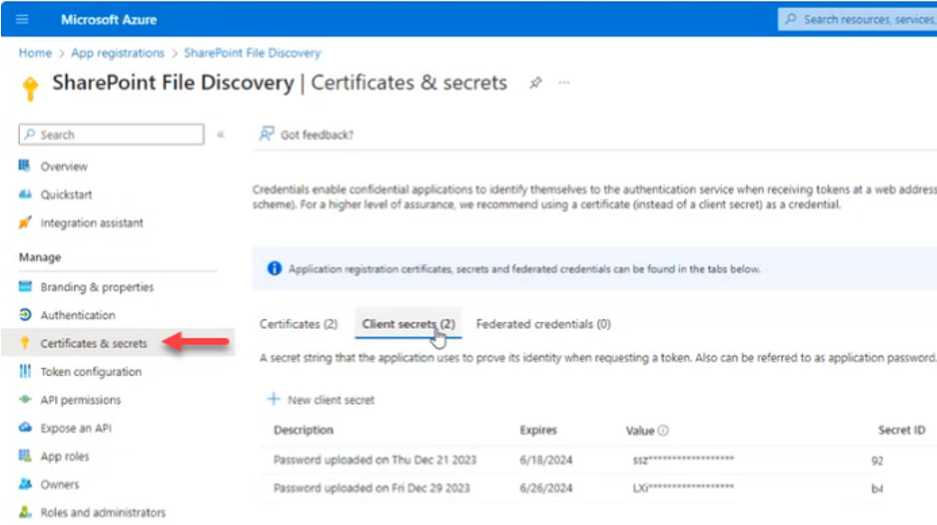Viewport: 937px width, 525px height.
Task: Open App registrations breadcrumb
Action: (x=118, y=53)
